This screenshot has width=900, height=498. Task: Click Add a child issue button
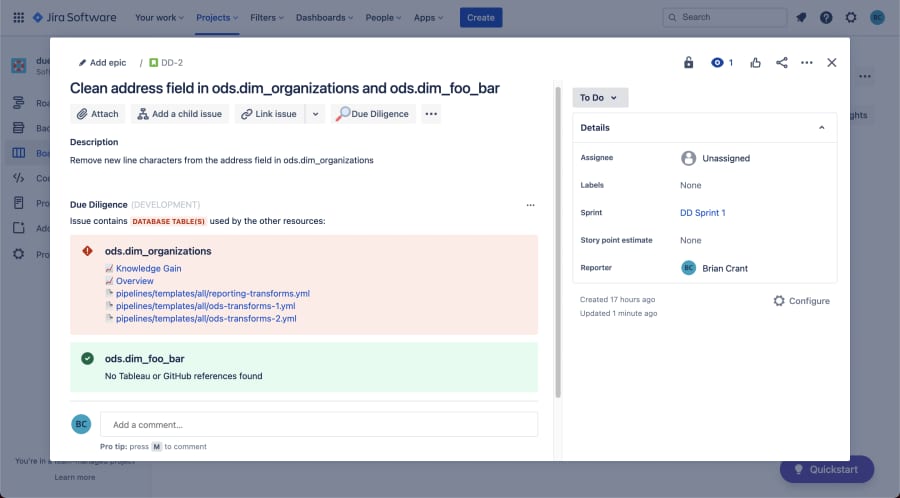click(180, 114)
